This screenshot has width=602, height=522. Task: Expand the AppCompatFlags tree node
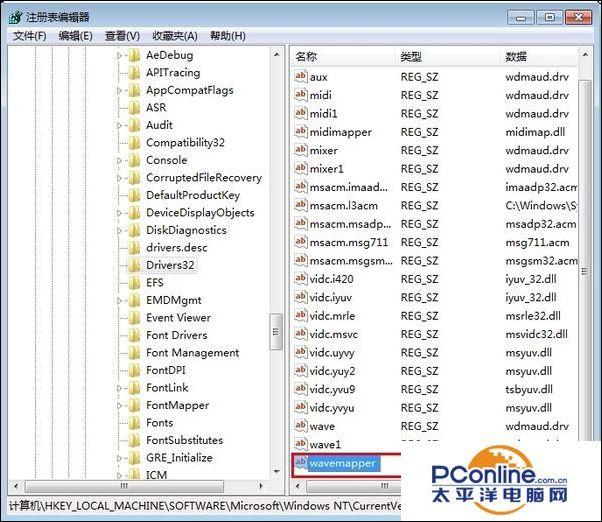click(119, 91)
